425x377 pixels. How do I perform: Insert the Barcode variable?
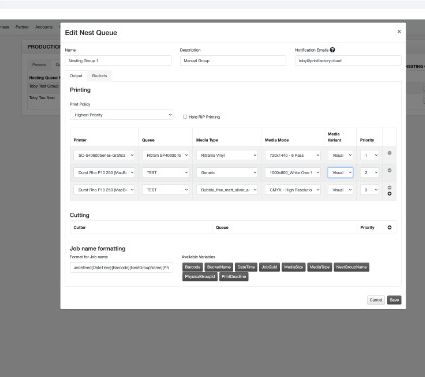pos(192,267)
